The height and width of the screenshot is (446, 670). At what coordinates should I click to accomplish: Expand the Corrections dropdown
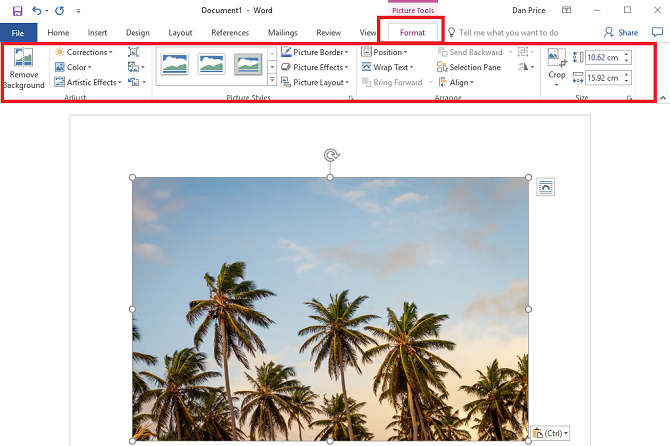point(83,52)
